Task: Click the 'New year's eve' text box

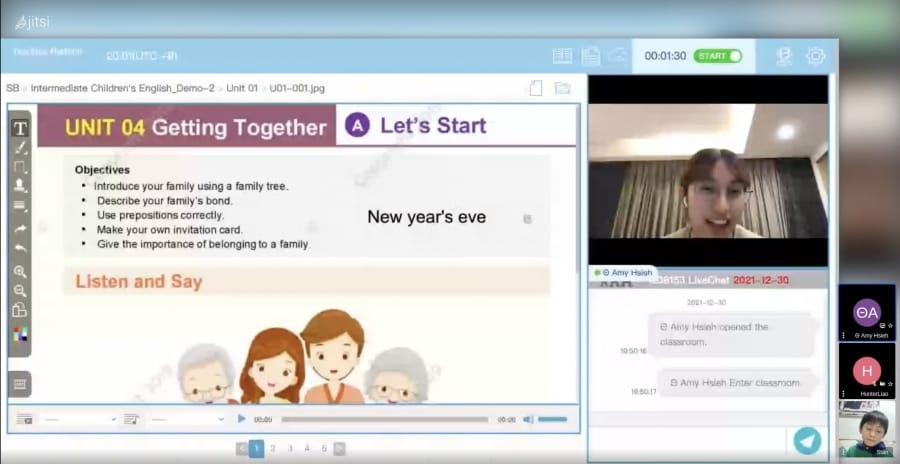Action: coord(426,216)
